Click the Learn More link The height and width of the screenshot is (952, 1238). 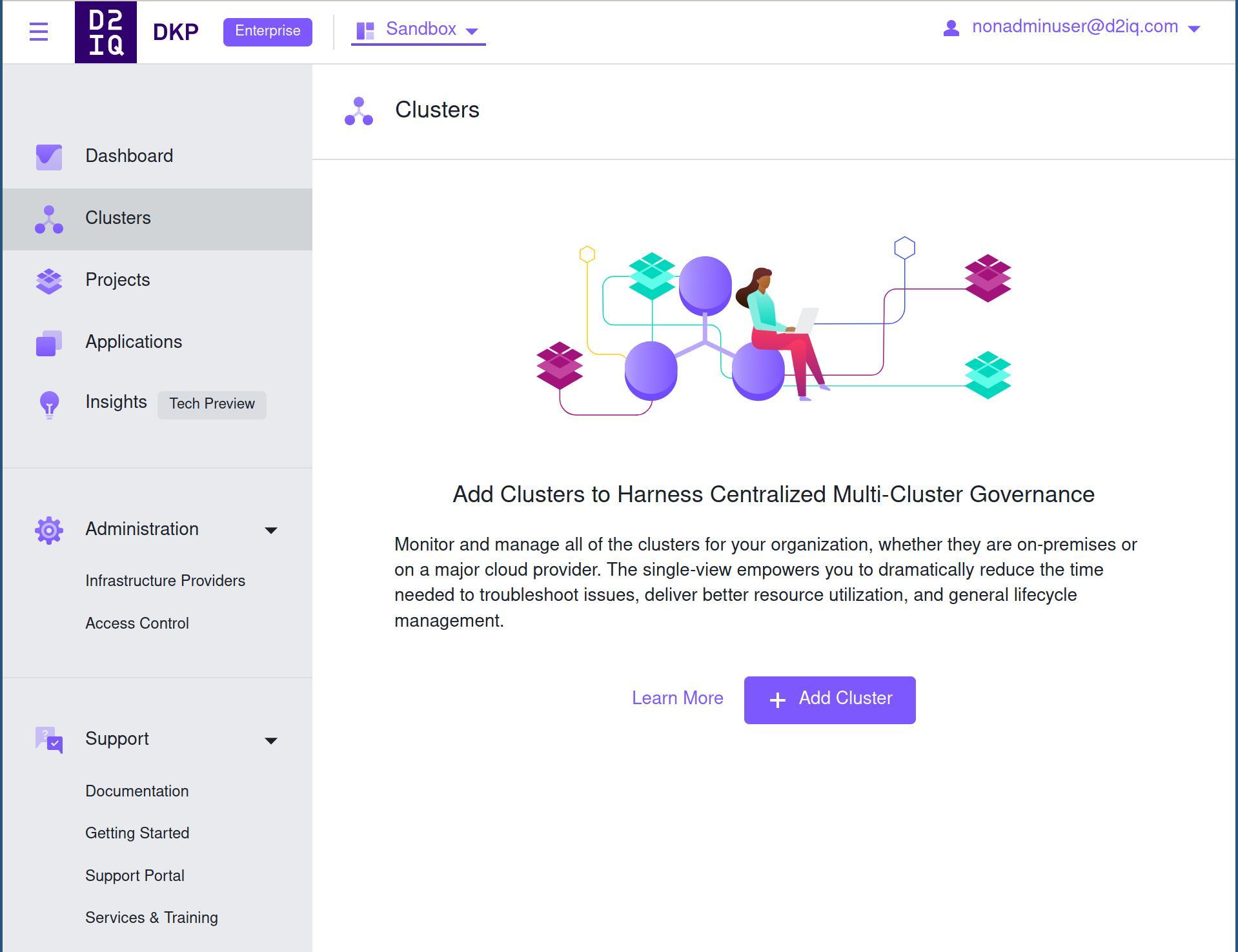pos(678,698)
